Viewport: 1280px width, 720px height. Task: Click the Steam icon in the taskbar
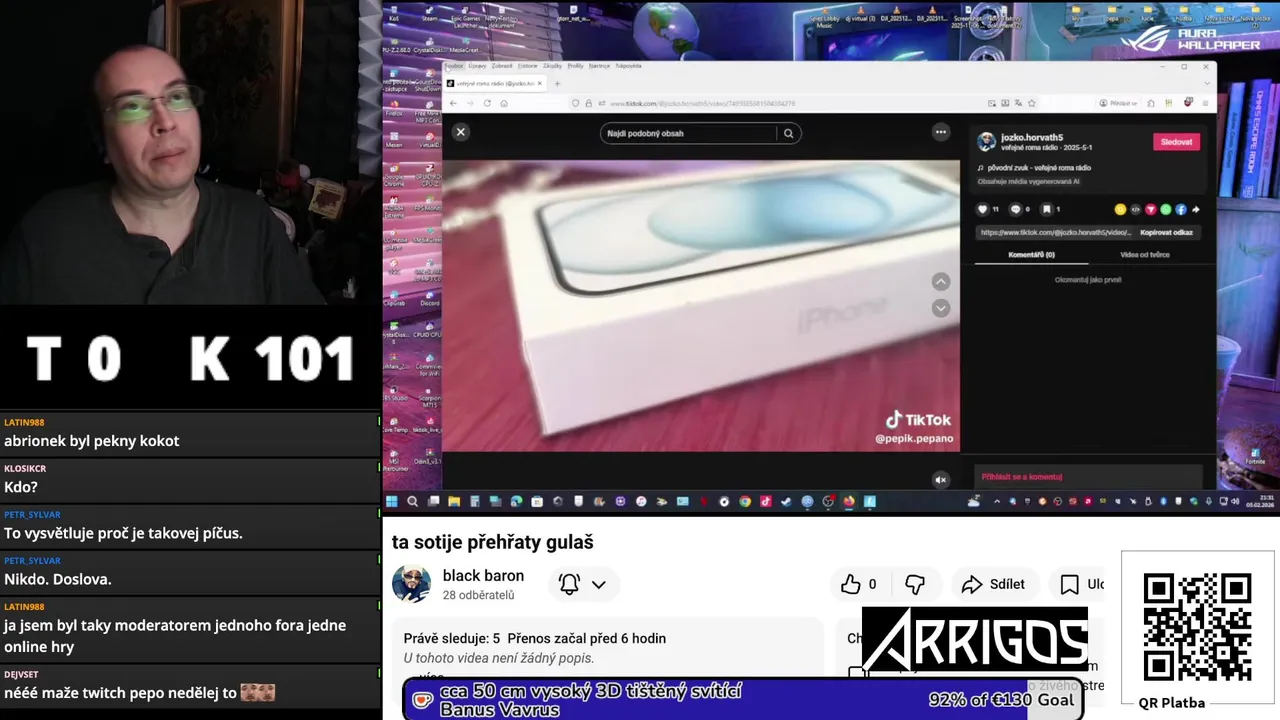point(786,501)
